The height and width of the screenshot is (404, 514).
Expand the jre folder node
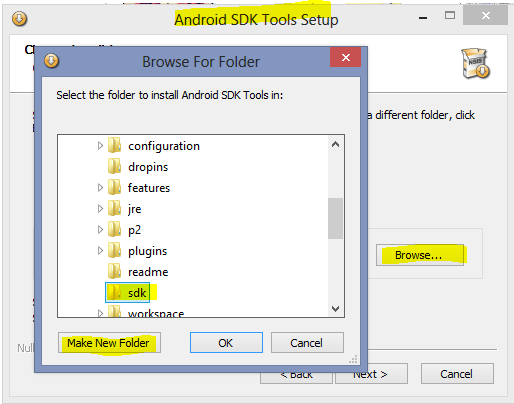point(100,209)
